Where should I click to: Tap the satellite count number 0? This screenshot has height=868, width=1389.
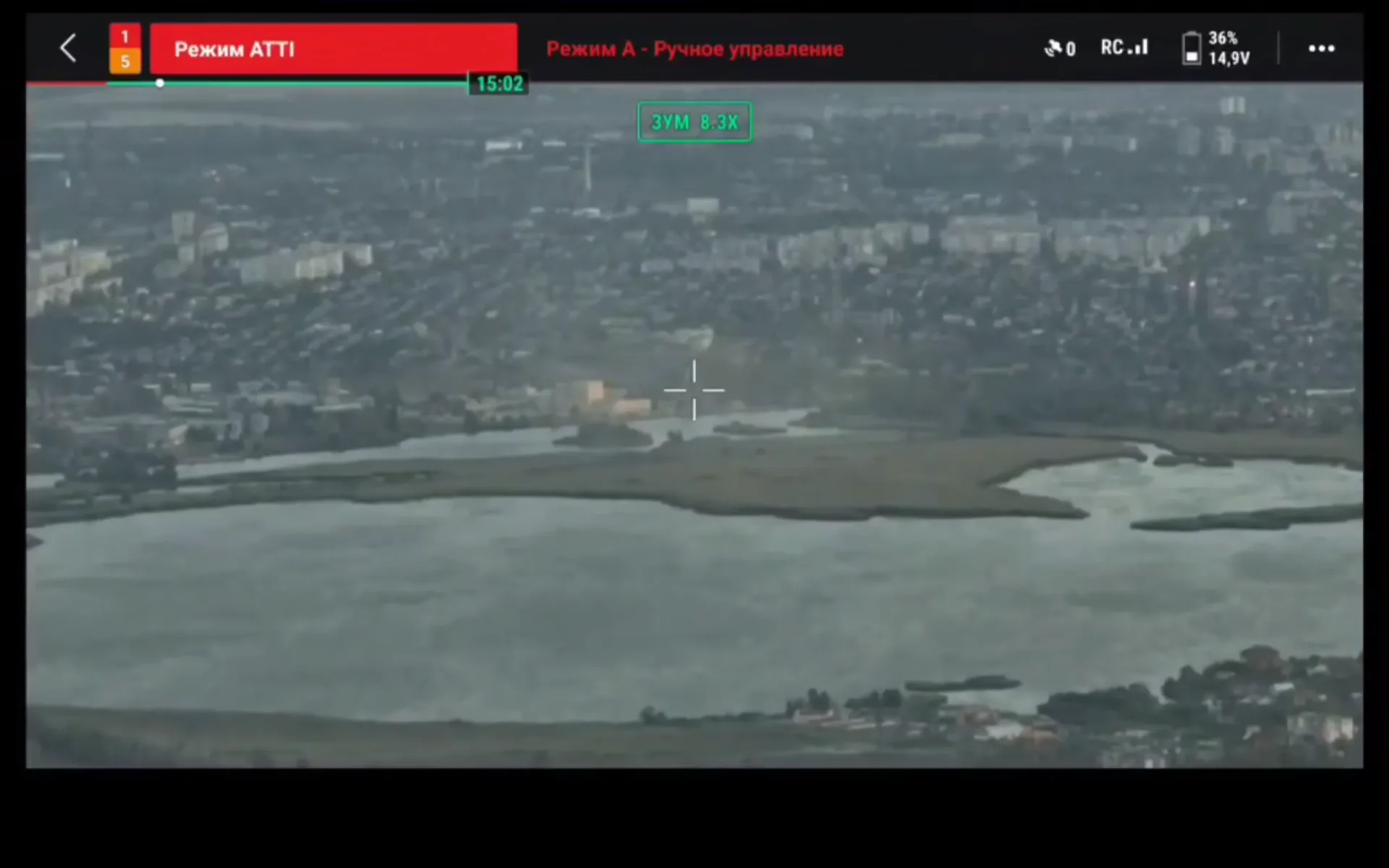pos(1071,49)
